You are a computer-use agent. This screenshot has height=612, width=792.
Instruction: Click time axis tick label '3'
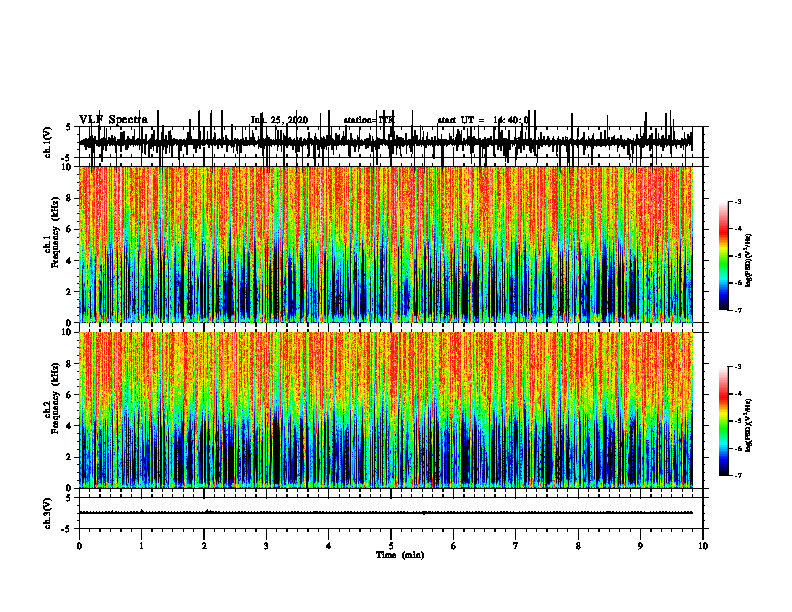(x=266, y=546)
